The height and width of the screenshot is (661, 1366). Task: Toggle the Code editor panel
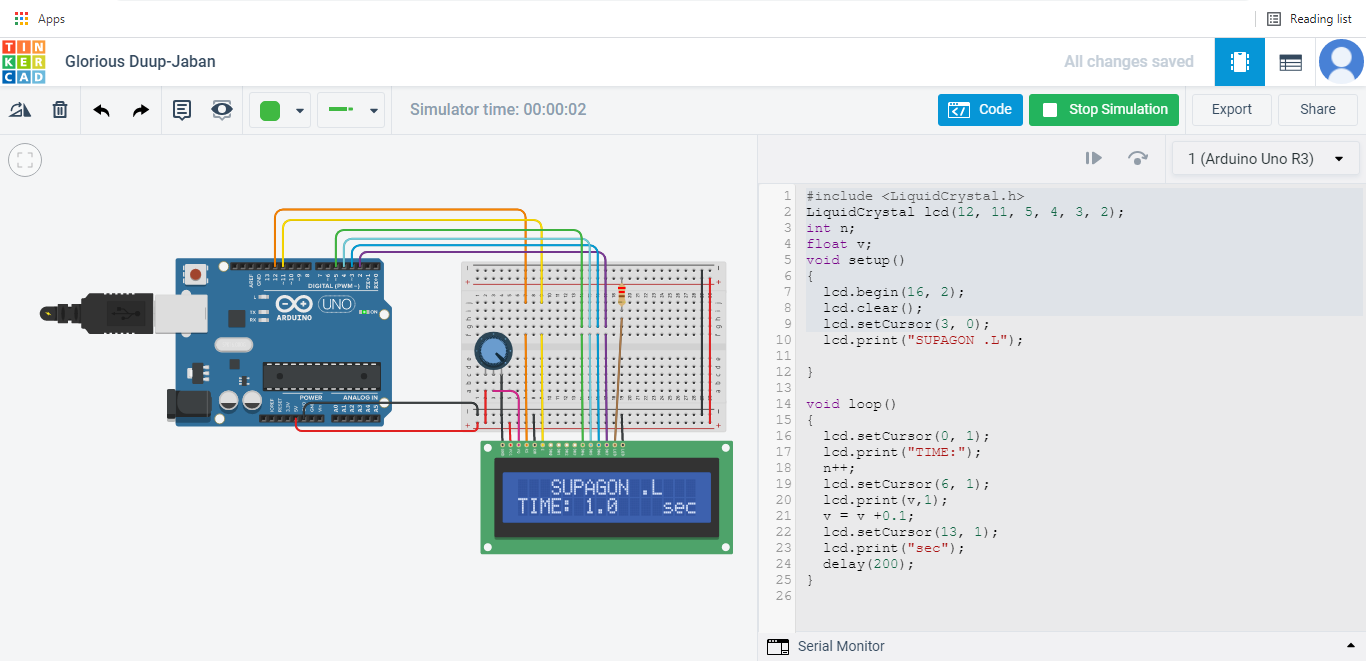(x=980, y=110)
